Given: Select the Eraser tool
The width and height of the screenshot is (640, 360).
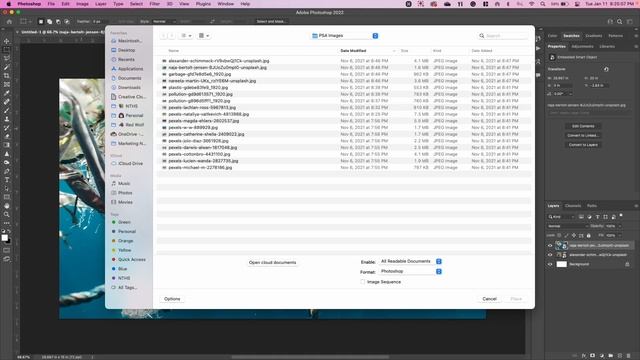Looking at the screenshot, I should click(7, 136).
